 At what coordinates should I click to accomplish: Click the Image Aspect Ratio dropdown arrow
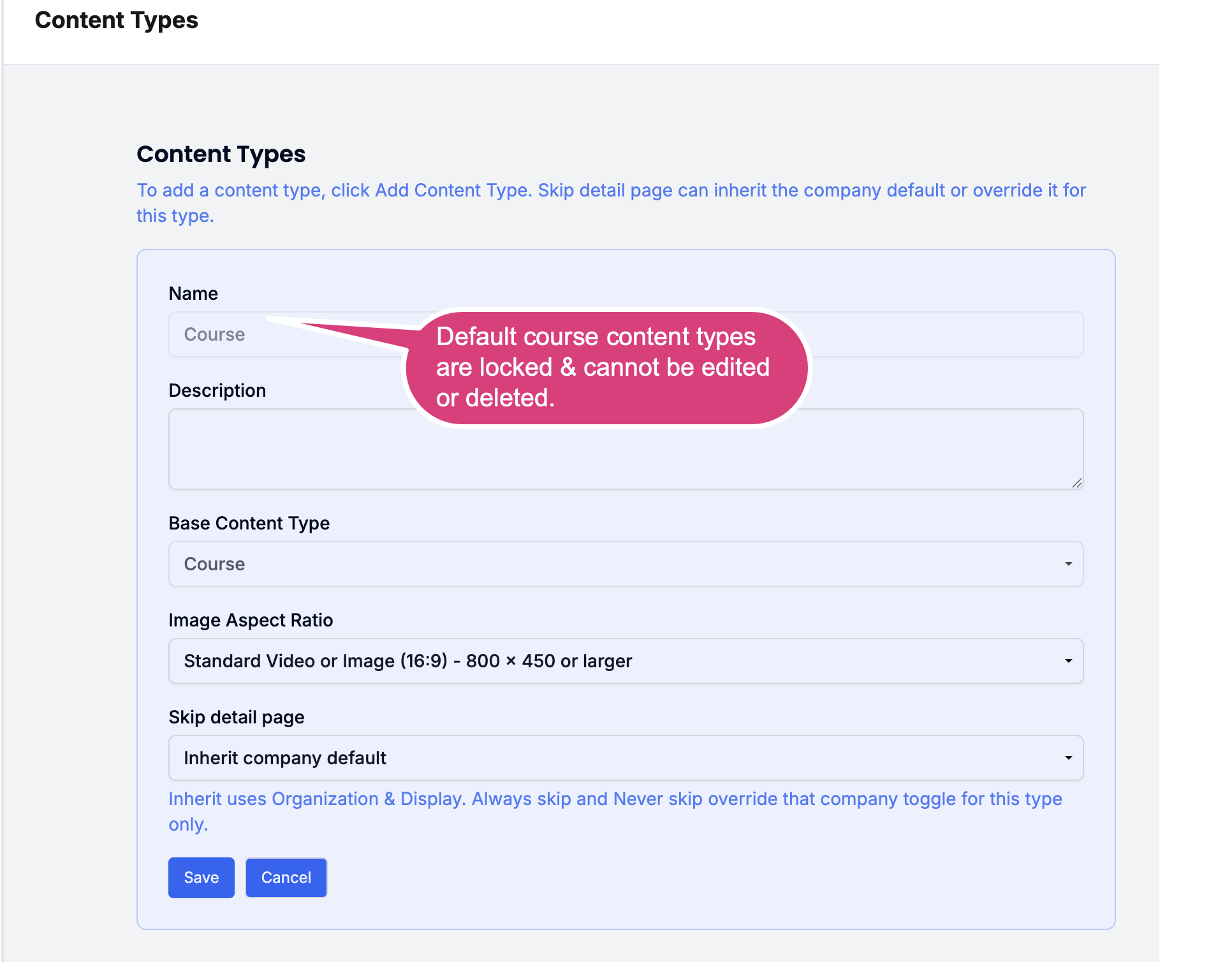tap(1068, 661)
